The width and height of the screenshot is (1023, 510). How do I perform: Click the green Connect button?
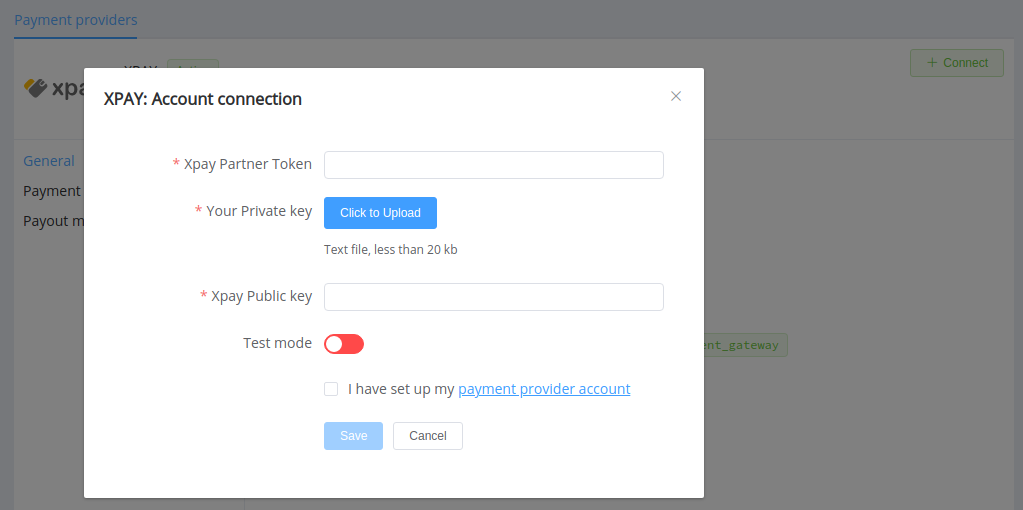point(956,63)
